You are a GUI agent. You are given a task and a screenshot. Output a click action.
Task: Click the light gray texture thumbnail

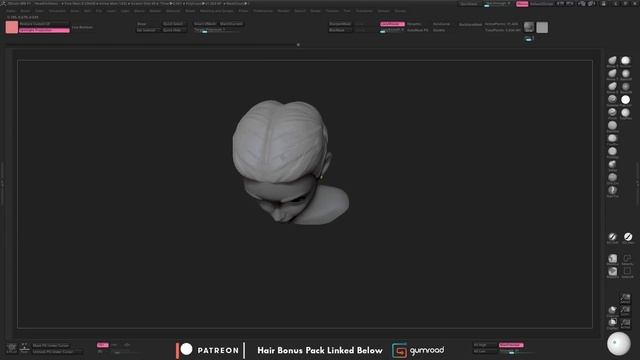[542, 27]
